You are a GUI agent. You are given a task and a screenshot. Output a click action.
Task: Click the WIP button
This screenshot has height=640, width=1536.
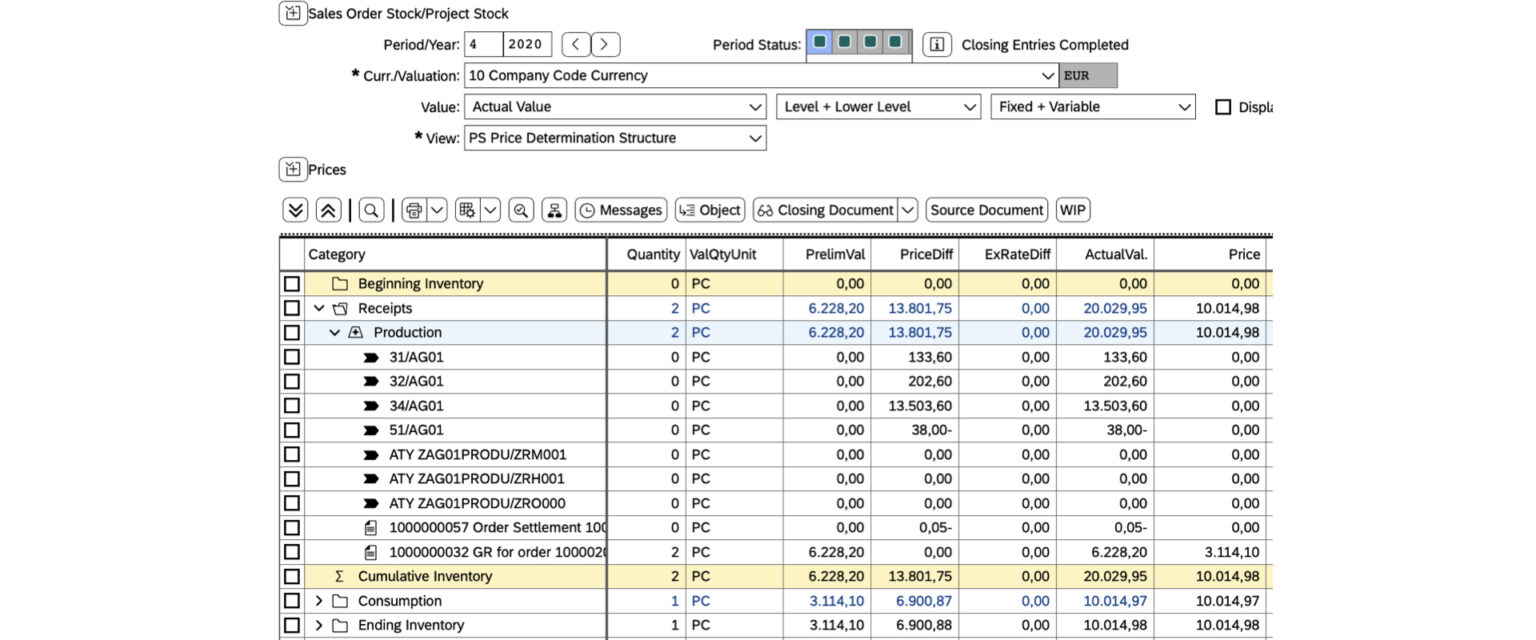[1072, 210]
